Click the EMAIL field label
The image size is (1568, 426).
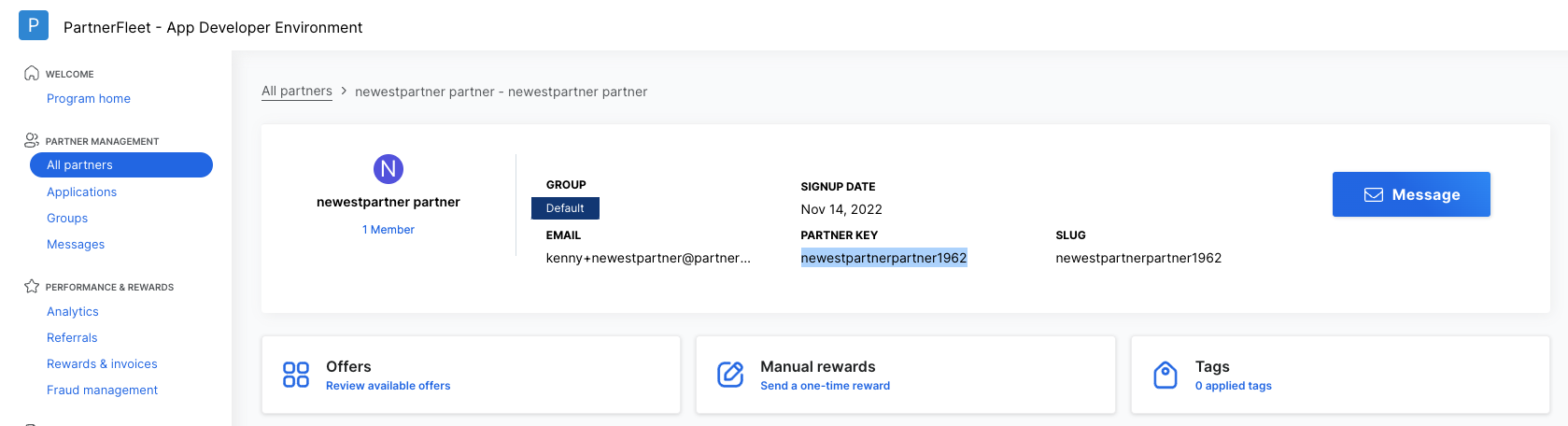[563, 235]
